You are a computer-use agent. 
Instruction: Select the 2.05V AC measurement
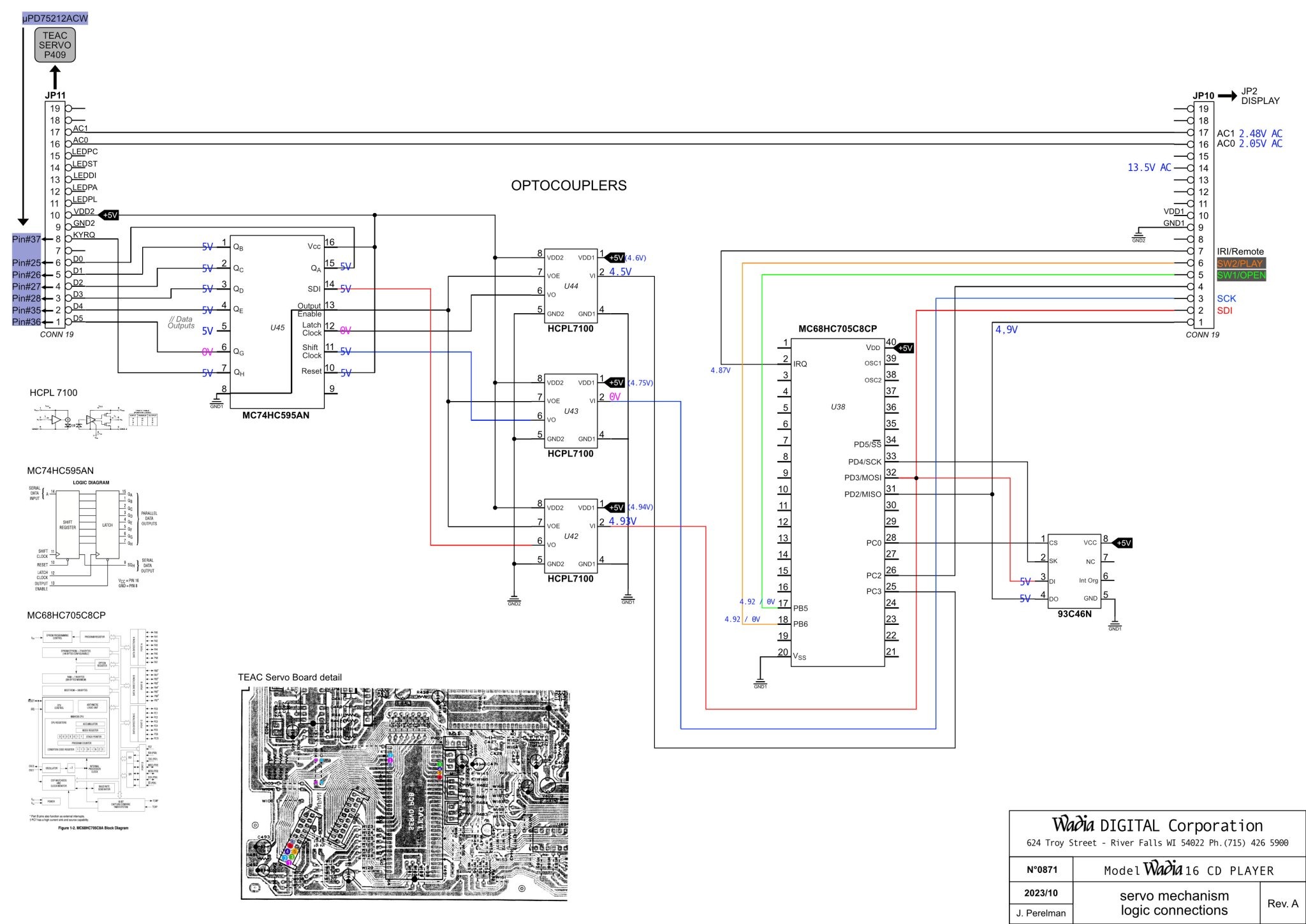pyautogui.click(x=1261, y=144)
